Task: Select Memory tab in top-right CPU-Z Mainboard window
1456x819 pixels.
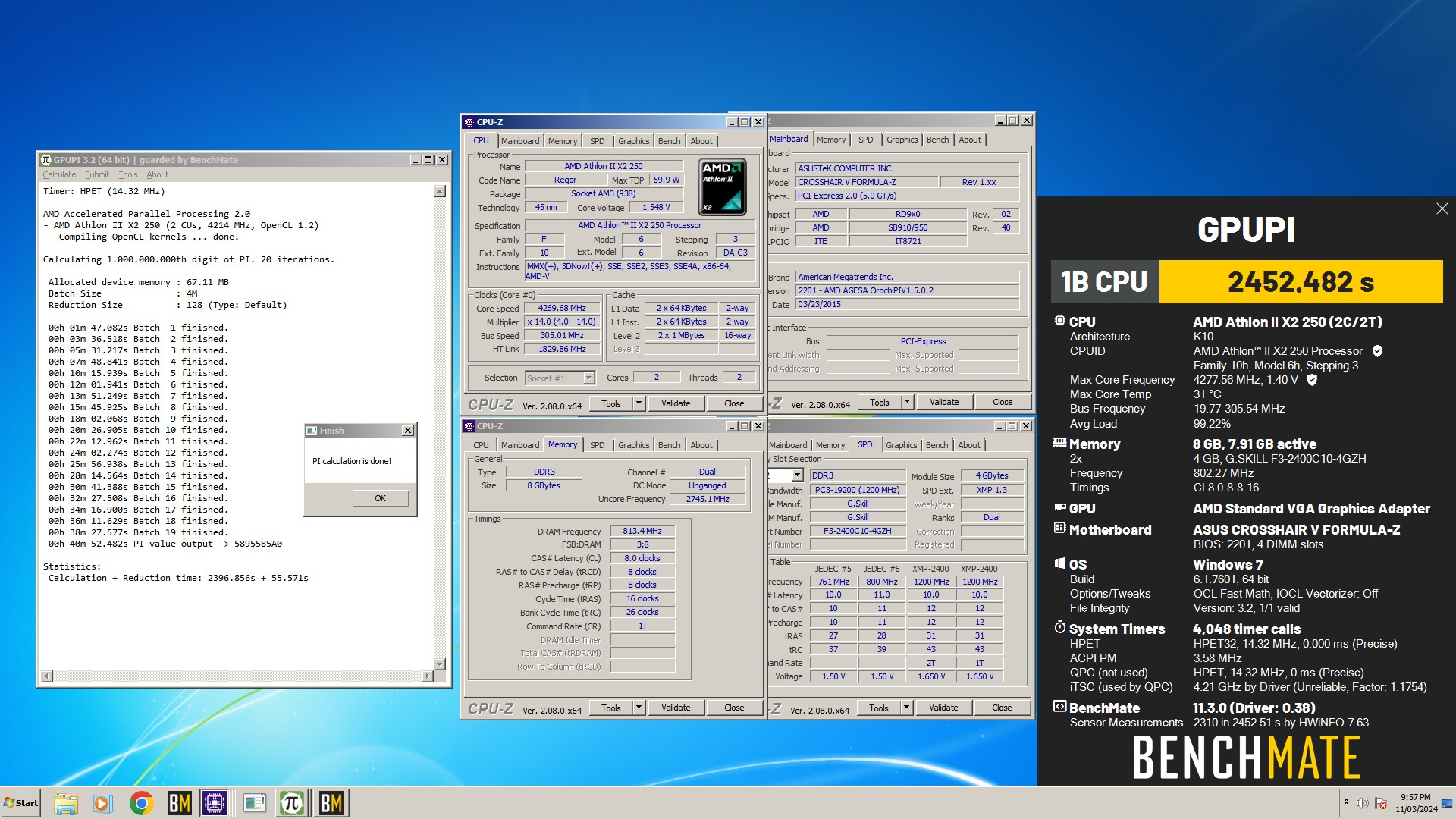Action: click(x=831, y=140)
